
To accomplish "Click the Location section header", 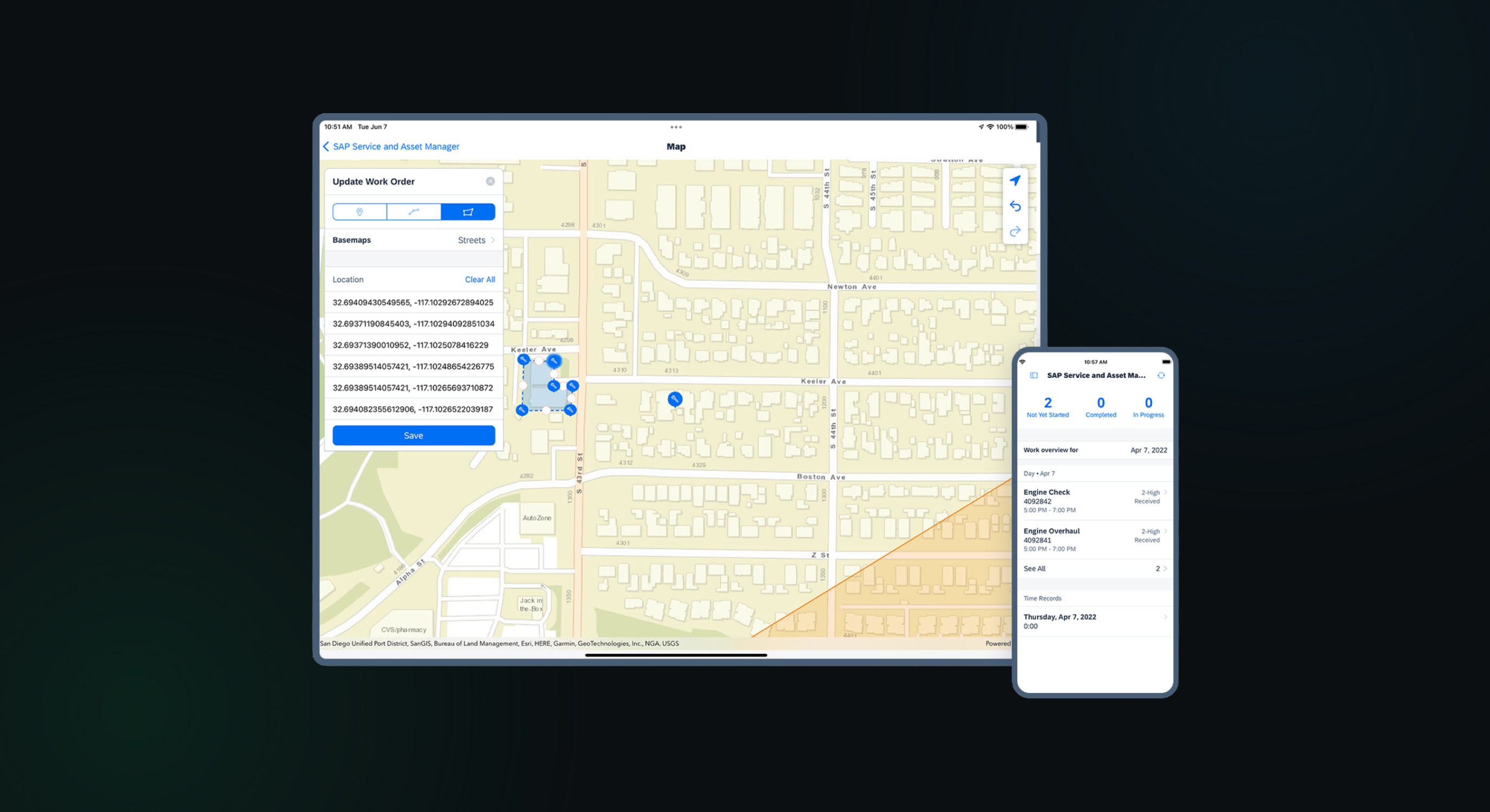I will coord(348,279).
